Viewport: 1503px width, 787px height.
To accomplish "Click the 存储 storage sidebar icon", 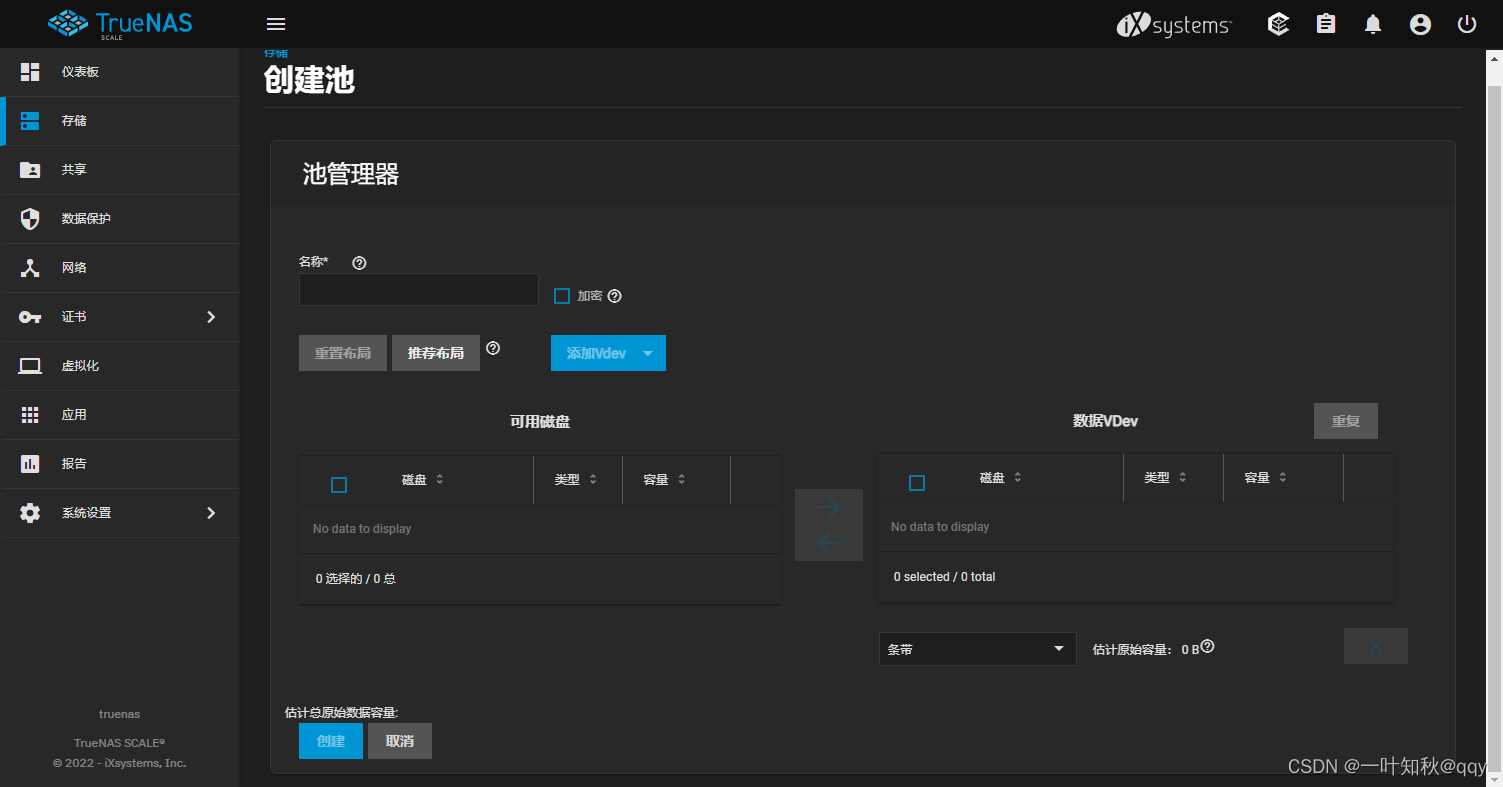I will coord(30,121).
